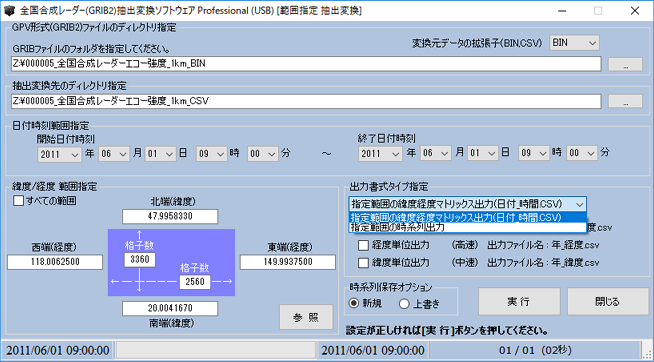
Task: Enable 経度単位出力 checkbox
Action: 363,245
